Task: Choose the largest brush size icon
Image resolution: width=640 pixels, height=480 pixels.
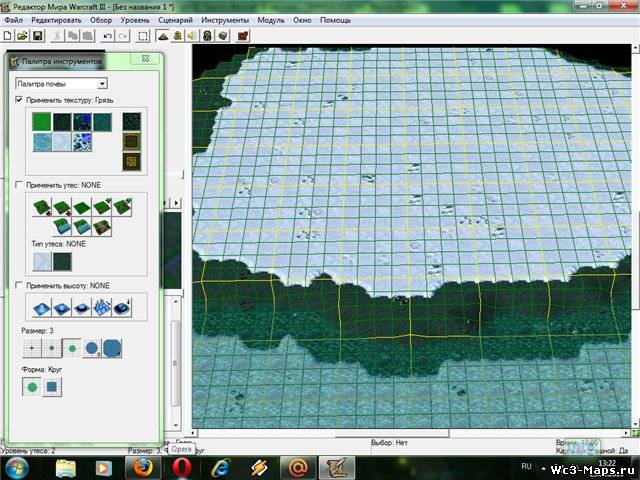Action: click(112, 349)
